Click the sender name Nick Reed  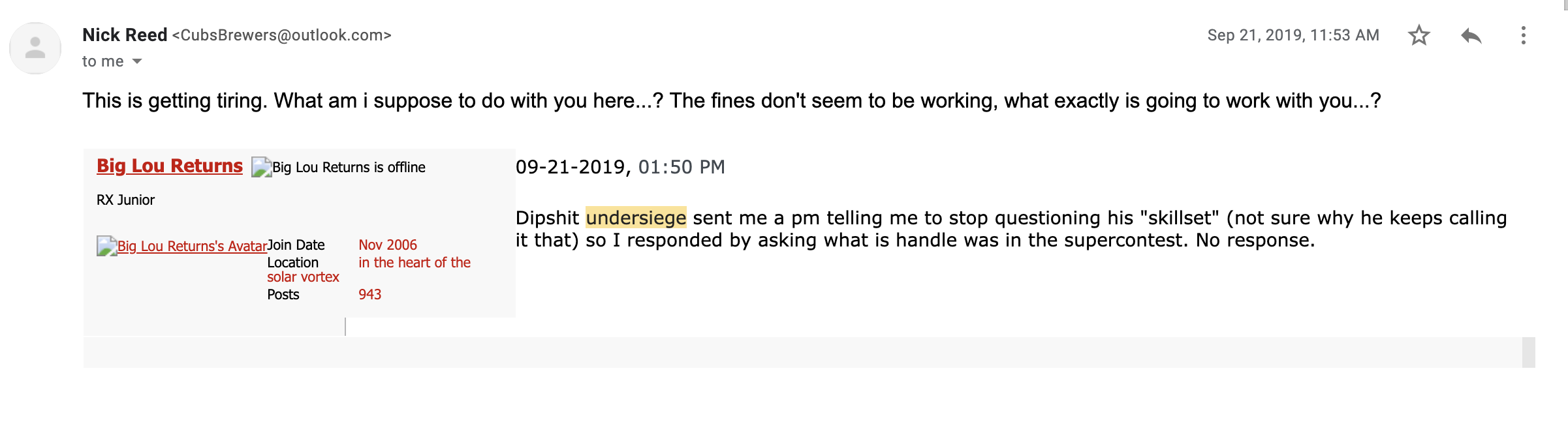click(x=125, y=35)
